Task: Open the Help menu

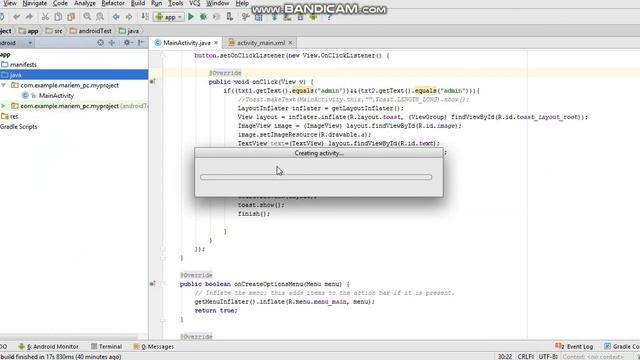Action: (242, 3)
